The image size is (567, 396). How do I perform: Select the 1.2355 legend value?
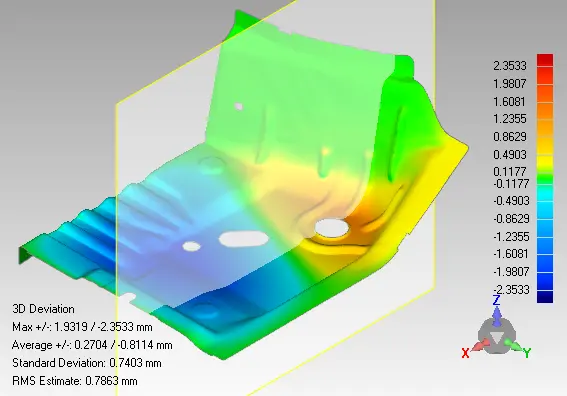(x=510, y=119)
